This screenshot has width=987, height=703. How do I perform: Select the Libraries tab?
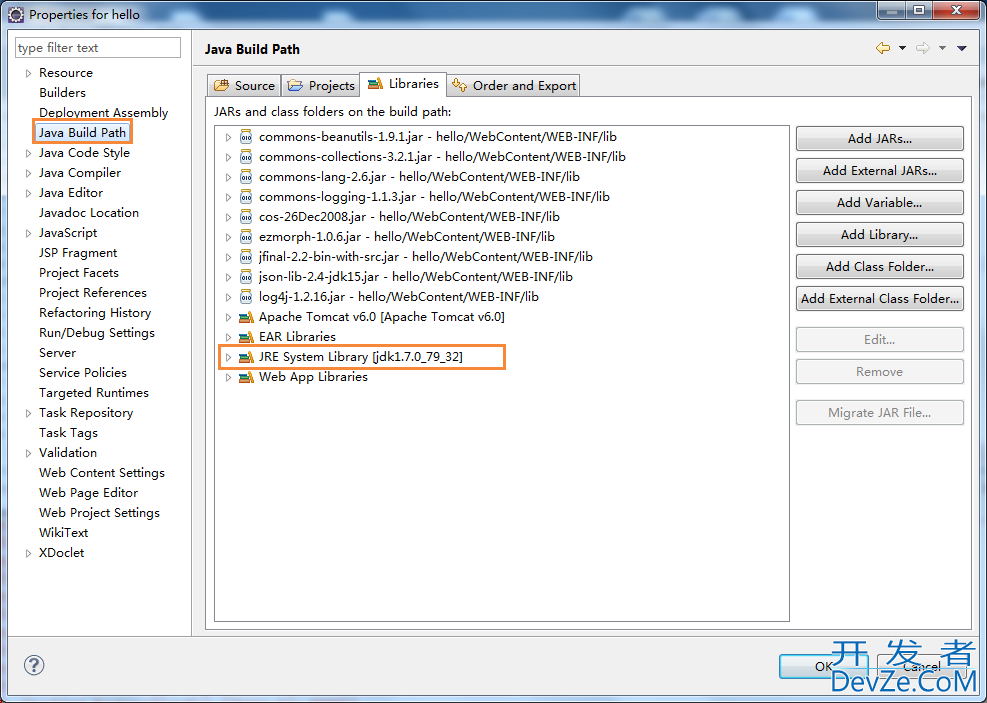click(403, 84)
